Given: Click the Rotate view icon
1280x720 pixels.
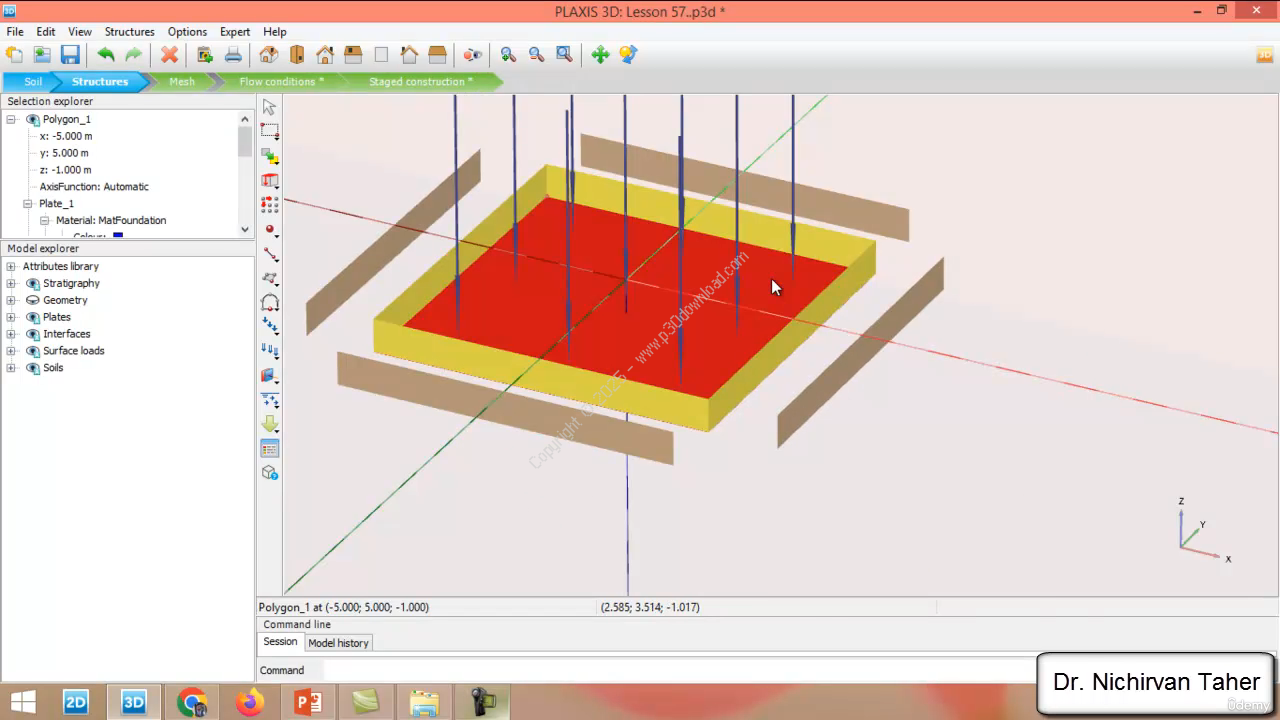Looking at the screenshot, I should [628, 55].
